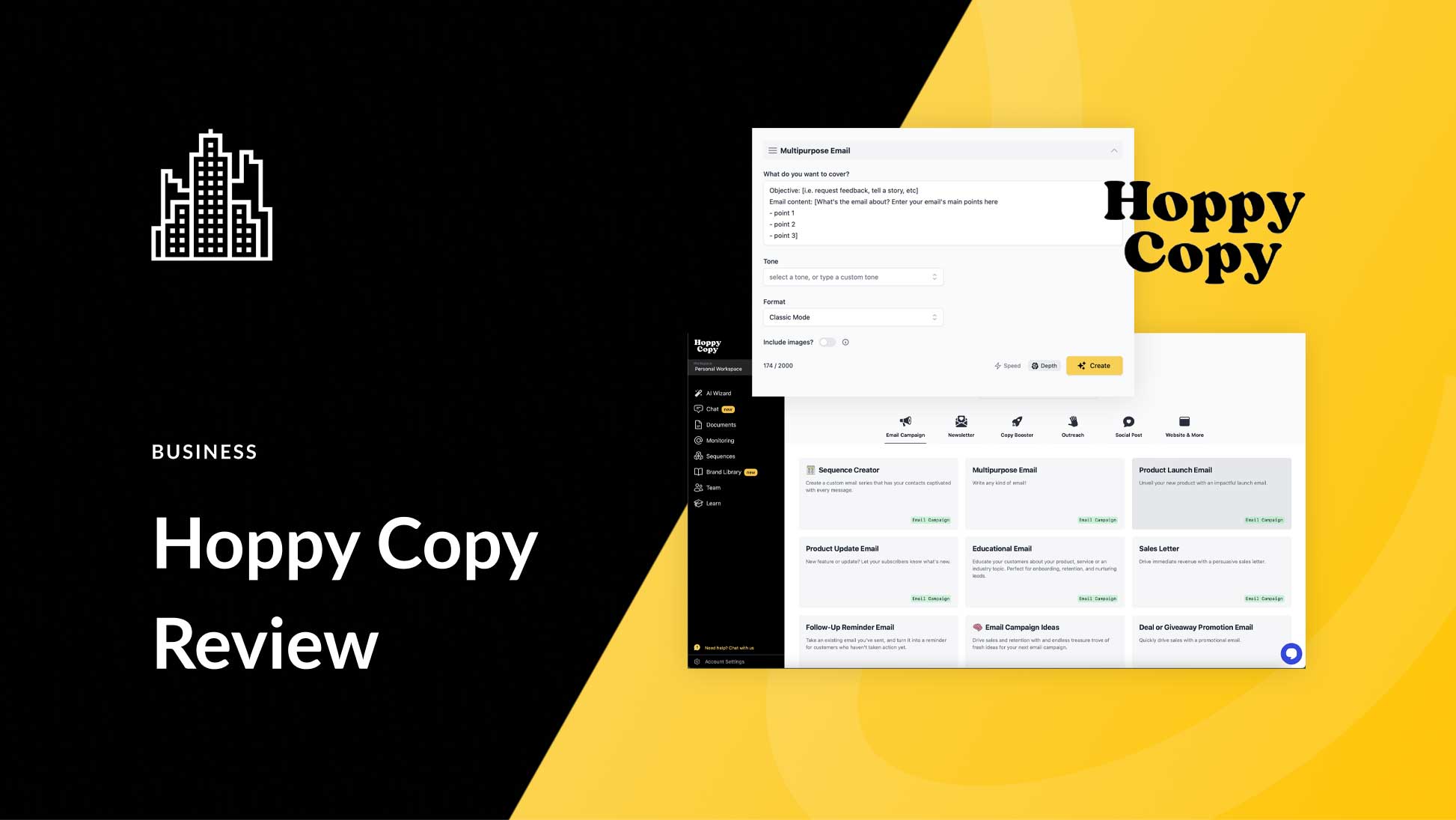Select the AI Wizard icon
The width and height of the screenshot is (1456, 820).
(x=698, y=392)
